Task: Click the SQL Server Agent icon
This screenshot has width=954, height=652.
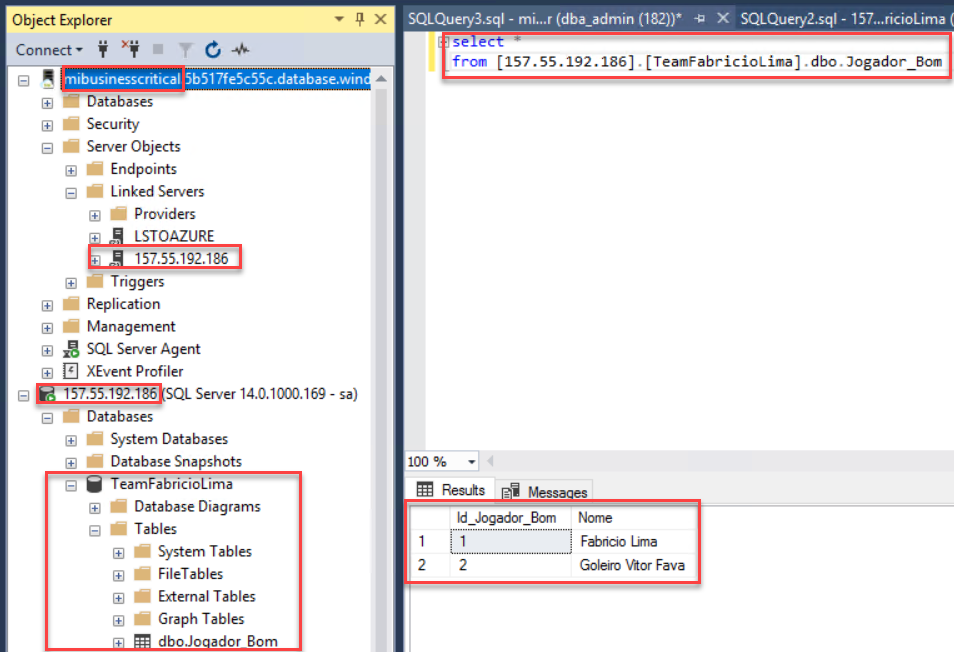Action: coord(71,349)
